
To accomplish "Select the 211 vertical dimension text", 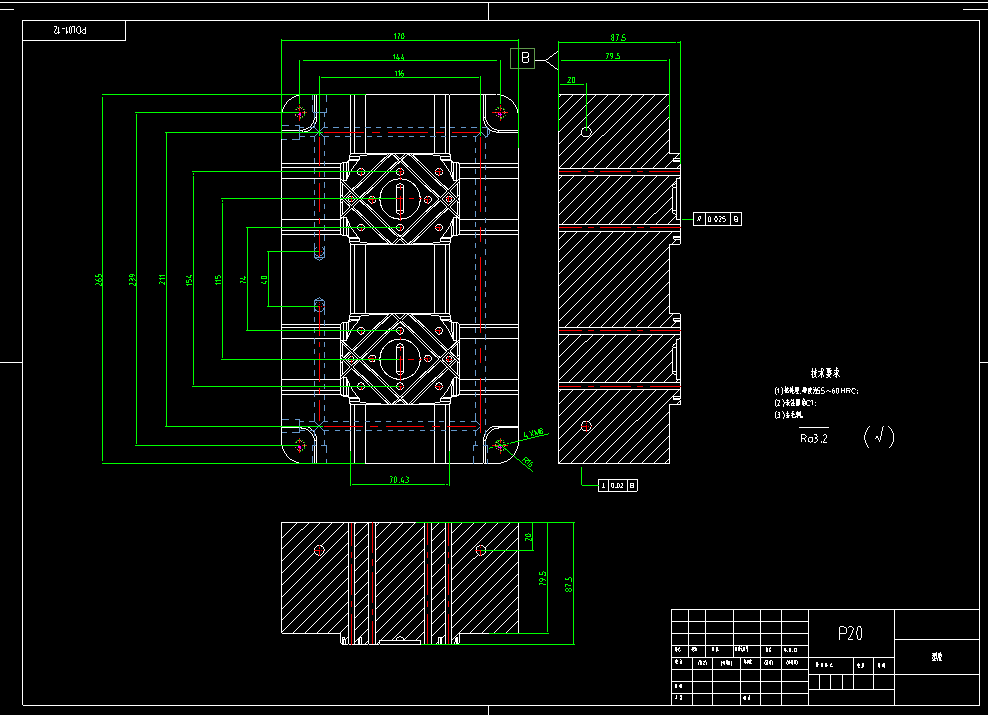I will [x=163, y=280].
